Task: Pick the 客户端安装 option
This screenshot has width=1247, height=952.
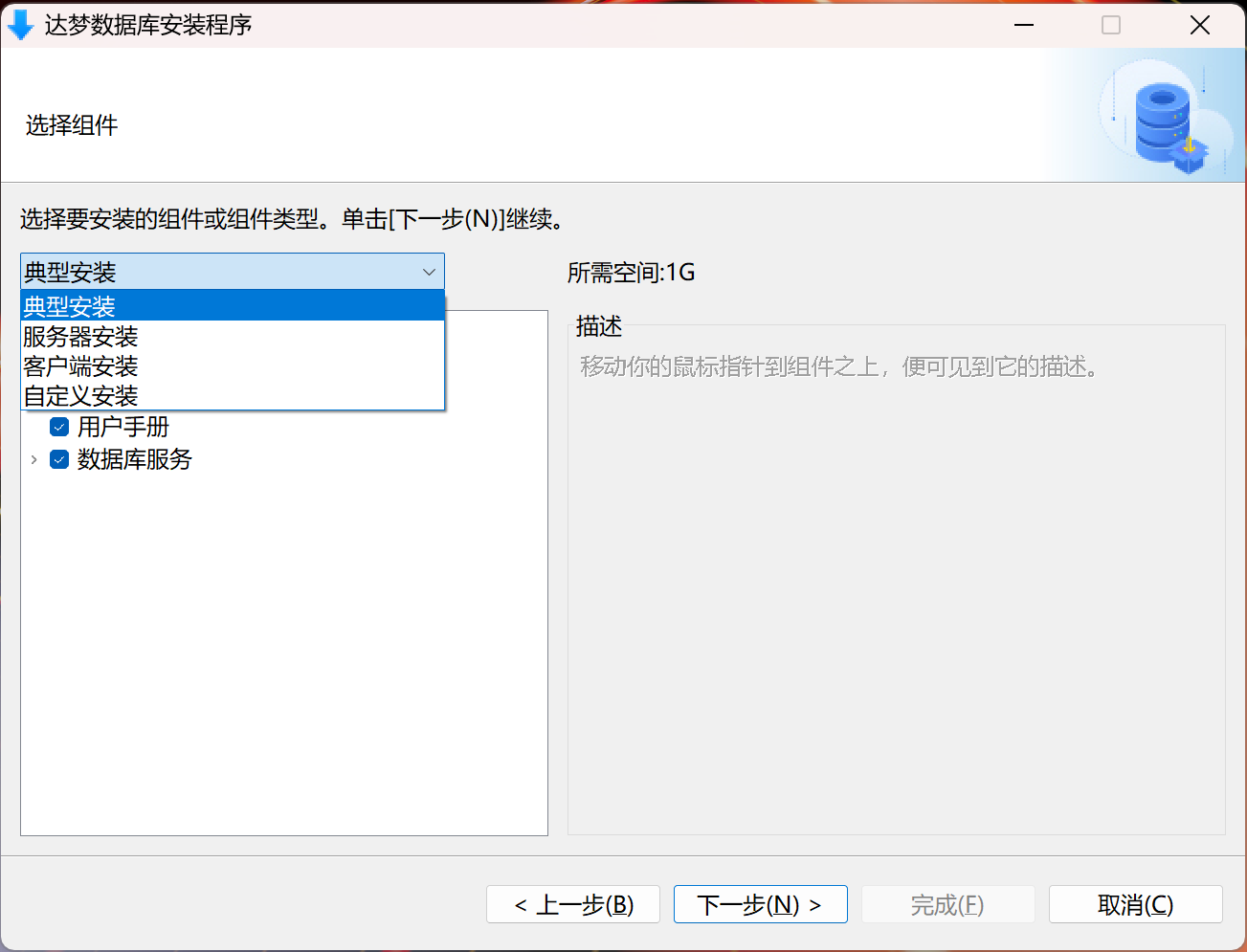Action: coord(233,365)
